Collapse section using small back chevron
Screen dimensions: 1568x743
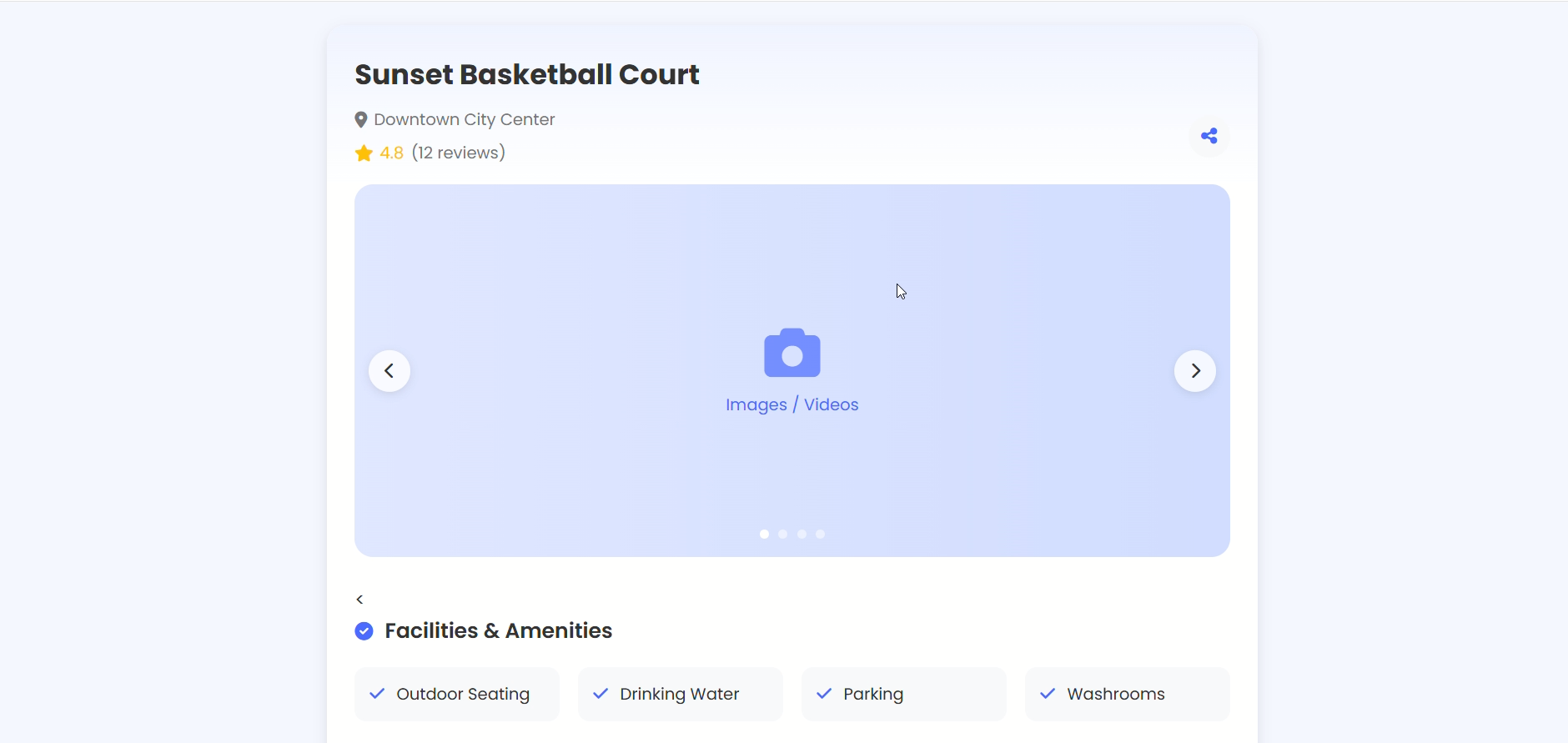[359, 600]
